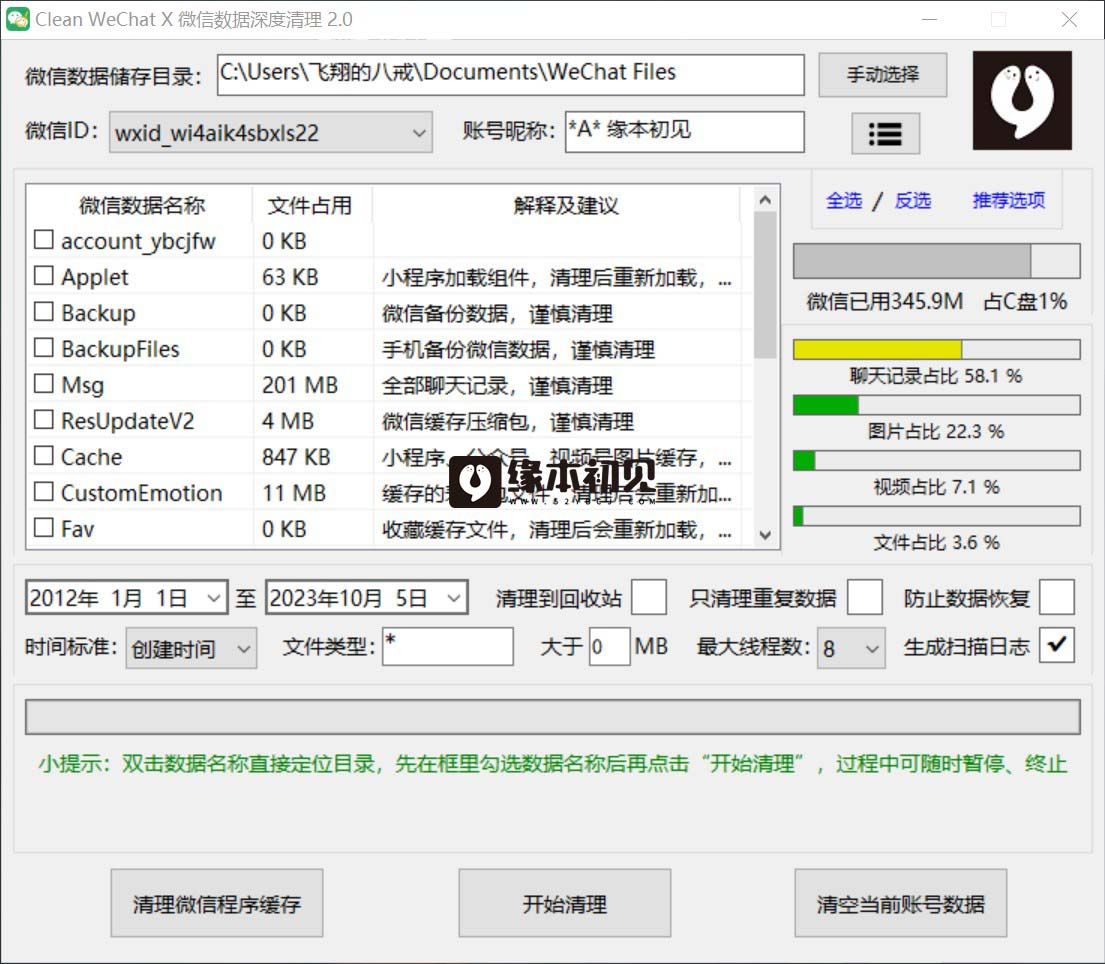Click the 解释及建议 column header
Viewport: 1105px width, 964px height.
tap(566, 206)
